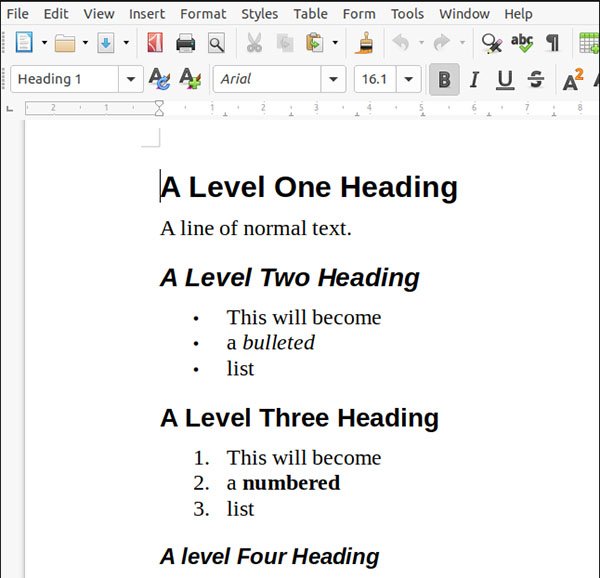
Task: Open the Font Name dropdown arrow
Action: pyautogui.click(x=333, y=79)
